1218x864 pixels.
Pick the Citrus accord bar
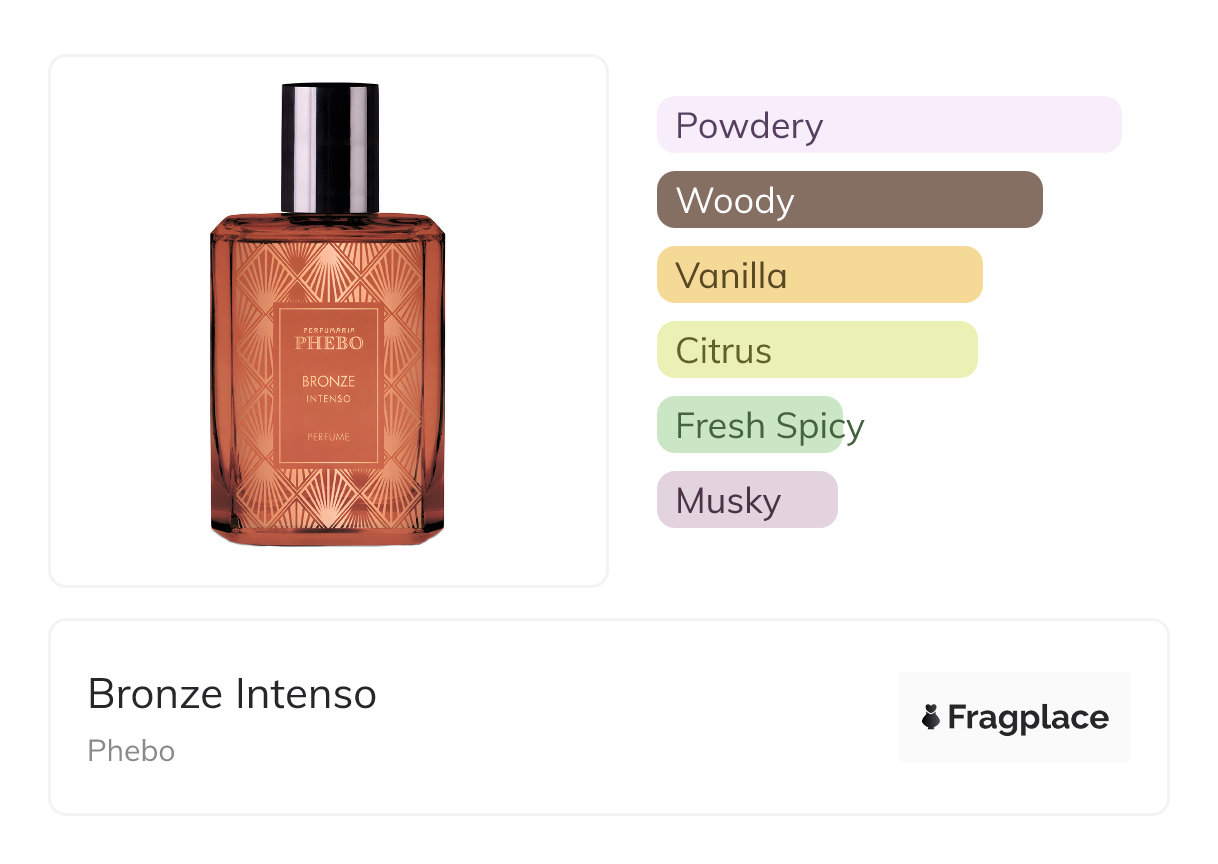[x=817, y=350]
